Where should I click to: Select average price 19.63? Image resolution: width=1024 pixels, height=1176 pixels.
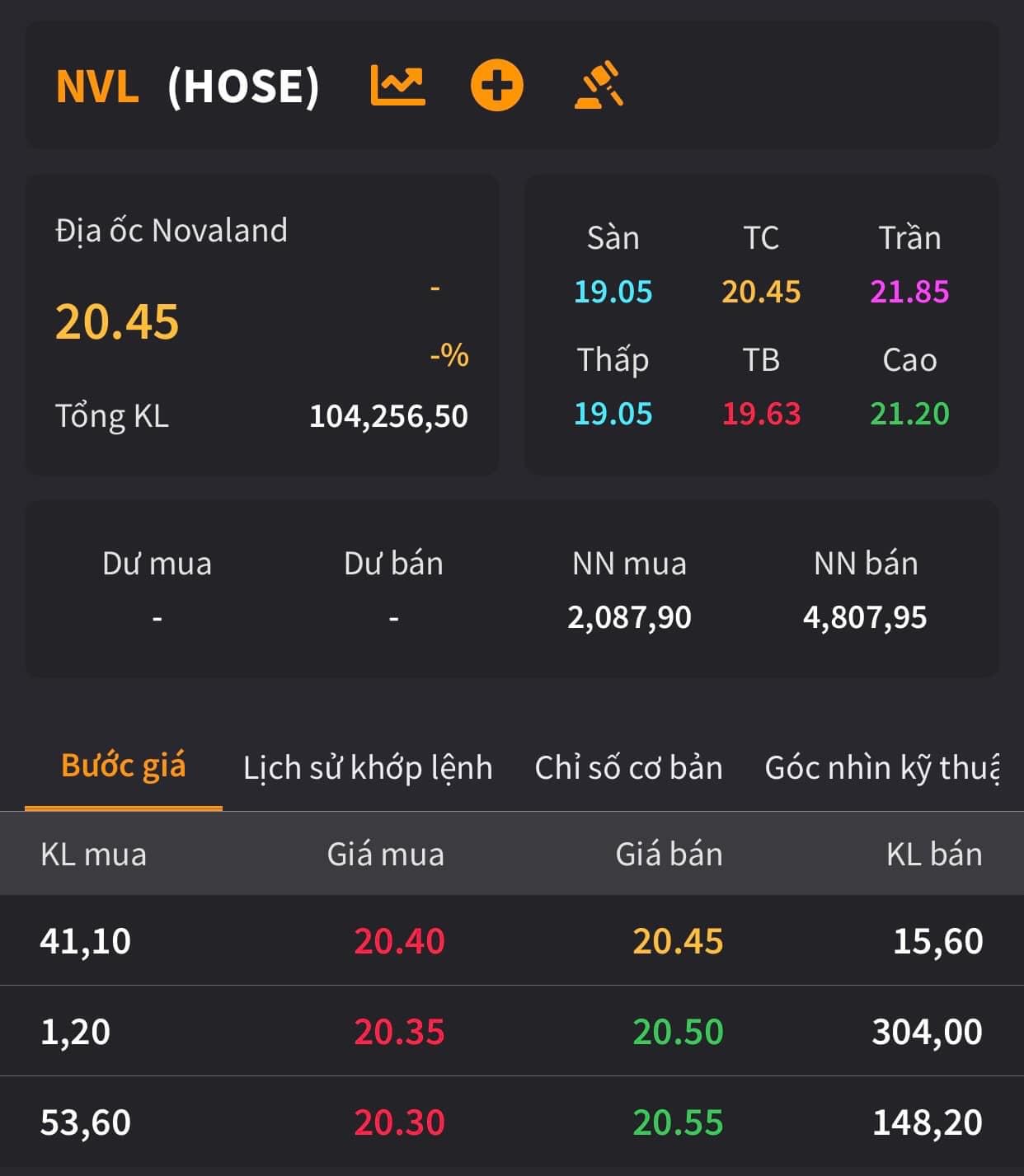(x=761, y=414)
